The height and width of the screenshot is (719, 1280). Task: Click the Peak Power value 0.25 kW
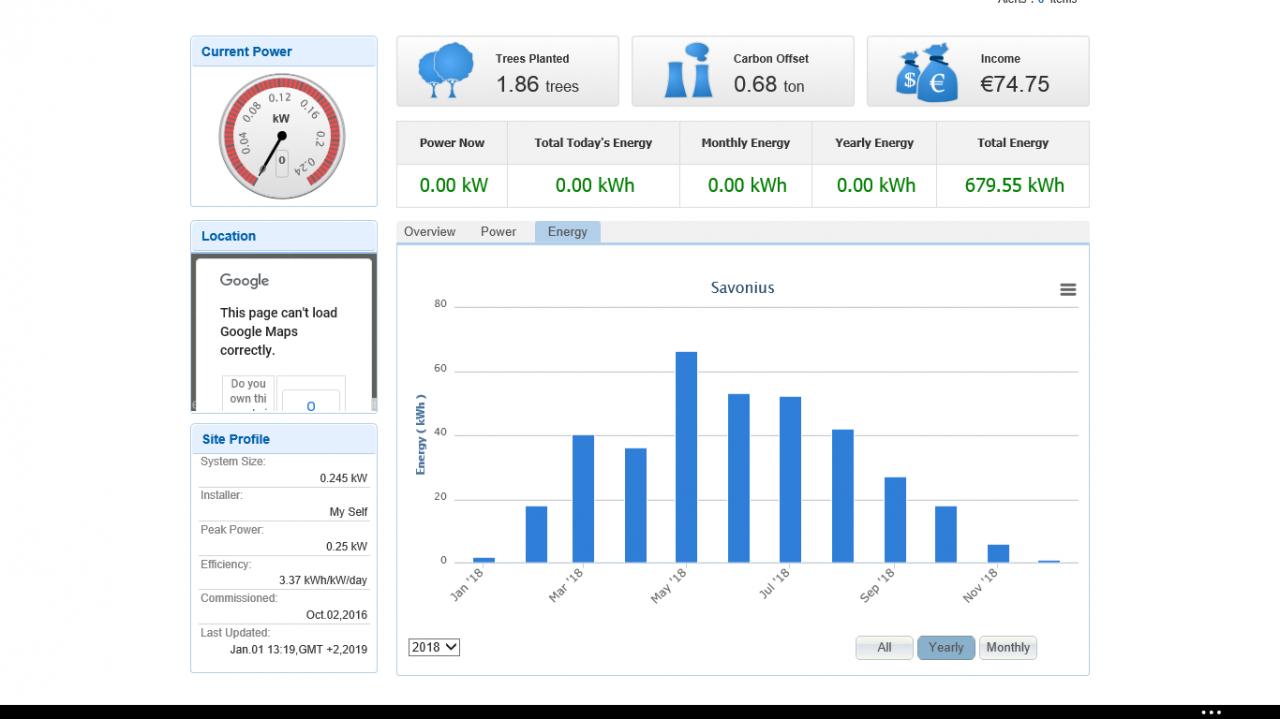coord(346,547)
